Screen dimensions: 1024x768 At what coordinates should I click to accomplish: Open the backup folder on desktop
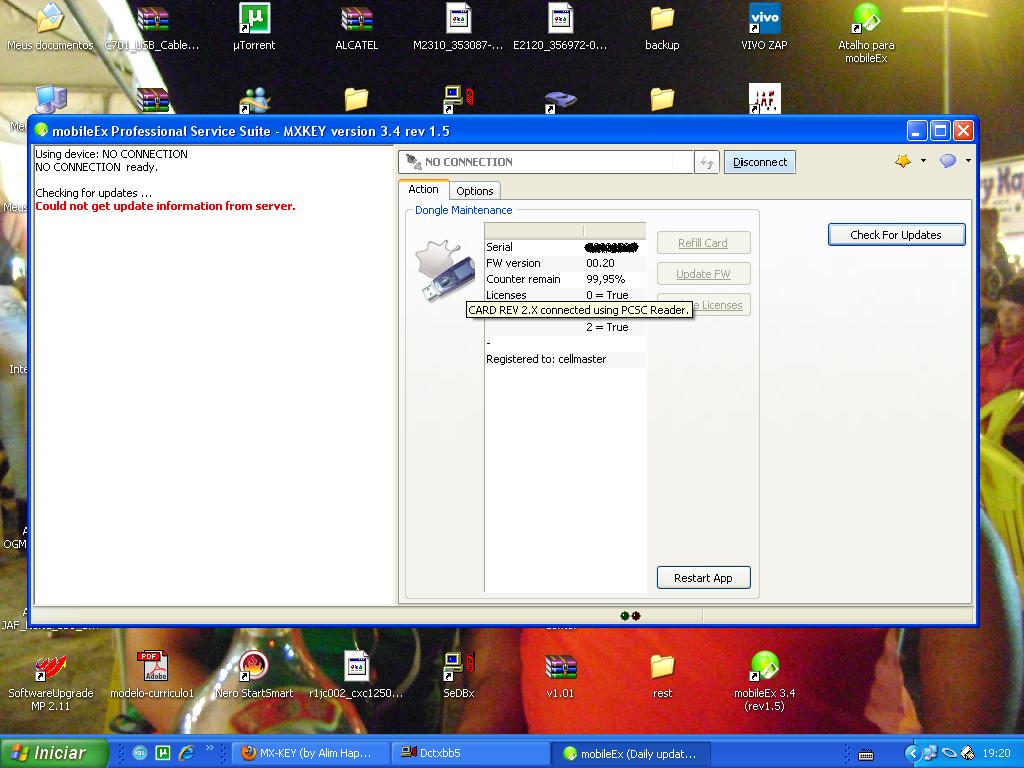[x=662, y=27]
